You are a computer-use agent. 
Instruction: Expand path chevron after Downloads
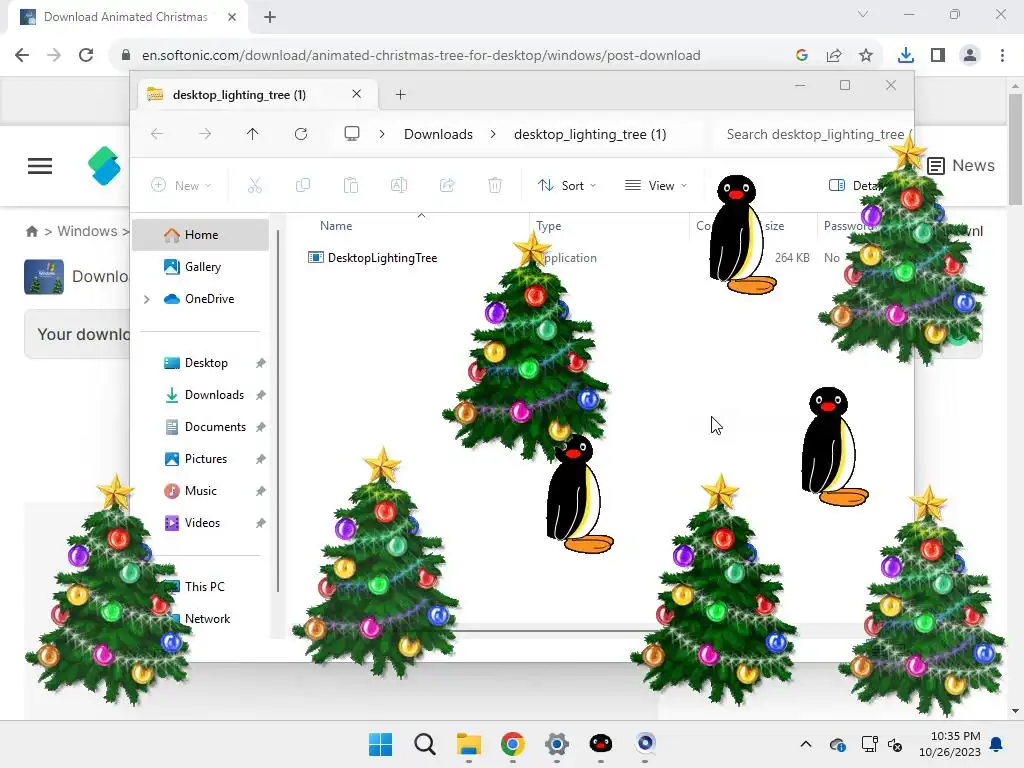[493, 134]
